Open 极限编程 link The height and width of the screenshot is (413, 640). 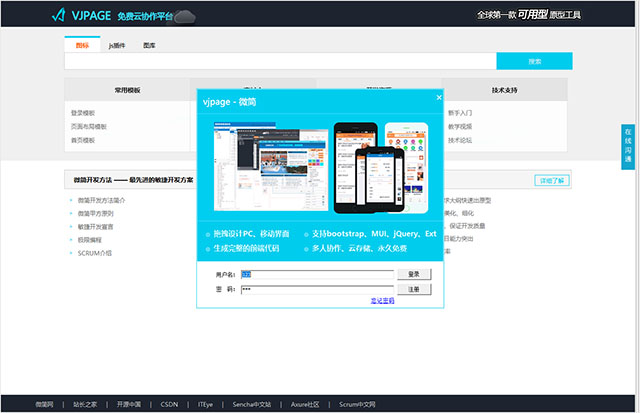tap(90, 240)
